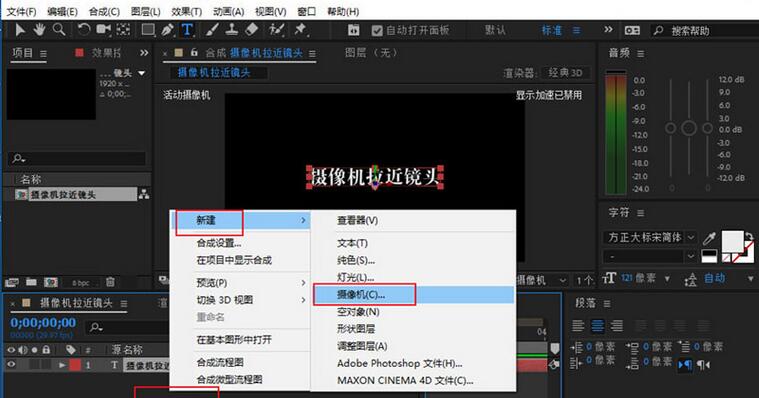Select the Pan Behind anchor point tool
The image size is (759, 398).
click(123, 30)
